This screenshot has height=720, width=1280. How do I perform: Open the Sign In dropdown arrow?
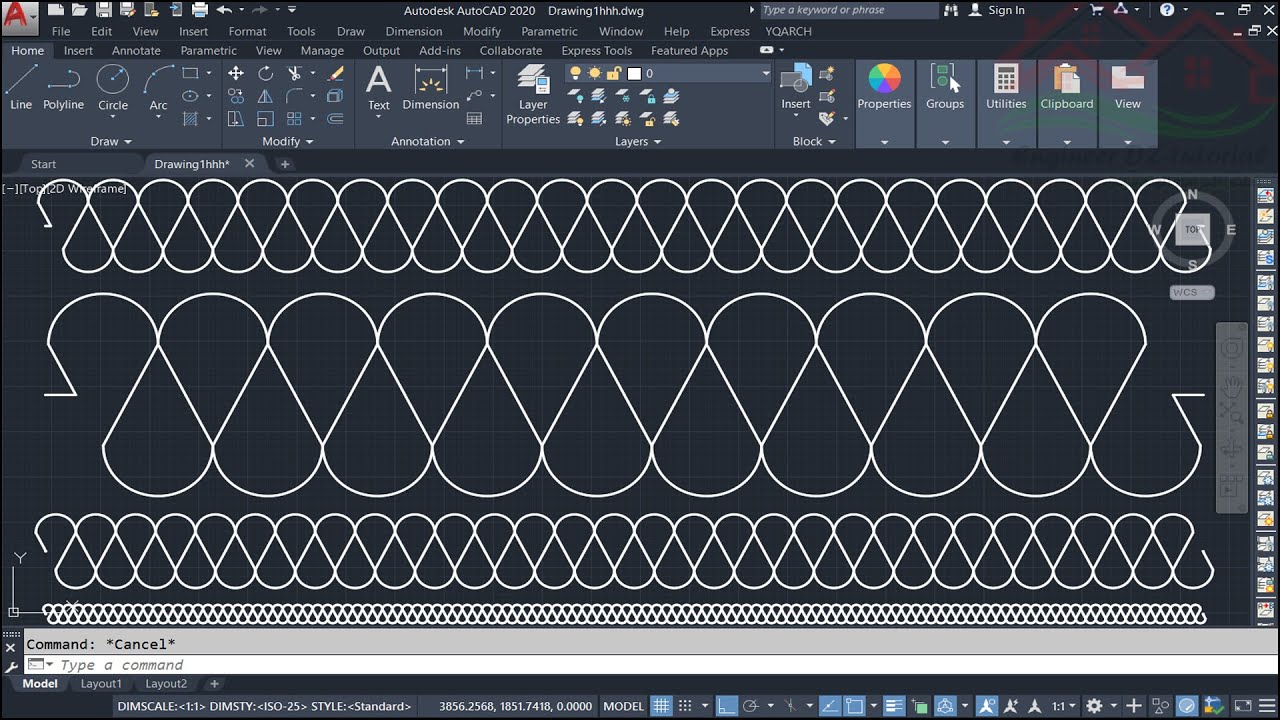1076,10
